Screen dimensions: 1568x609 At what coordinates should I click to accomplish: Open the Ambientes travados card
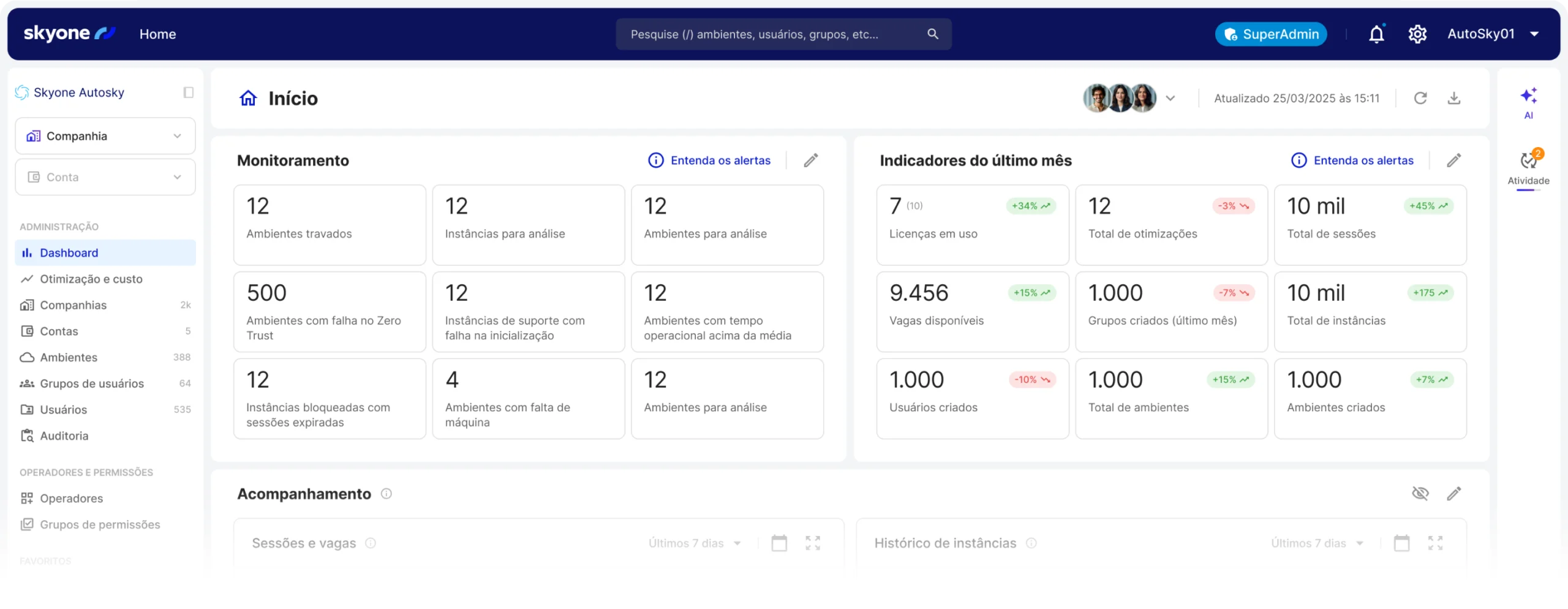click(x=330, y=224)
